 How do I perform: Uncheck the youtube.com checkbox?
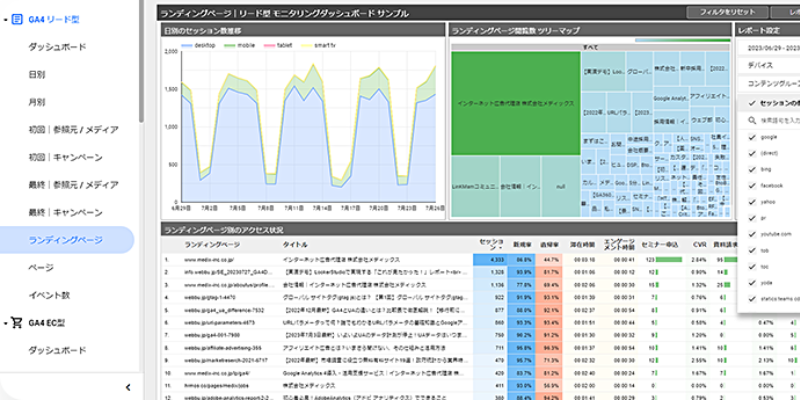[x=752, y=234]
